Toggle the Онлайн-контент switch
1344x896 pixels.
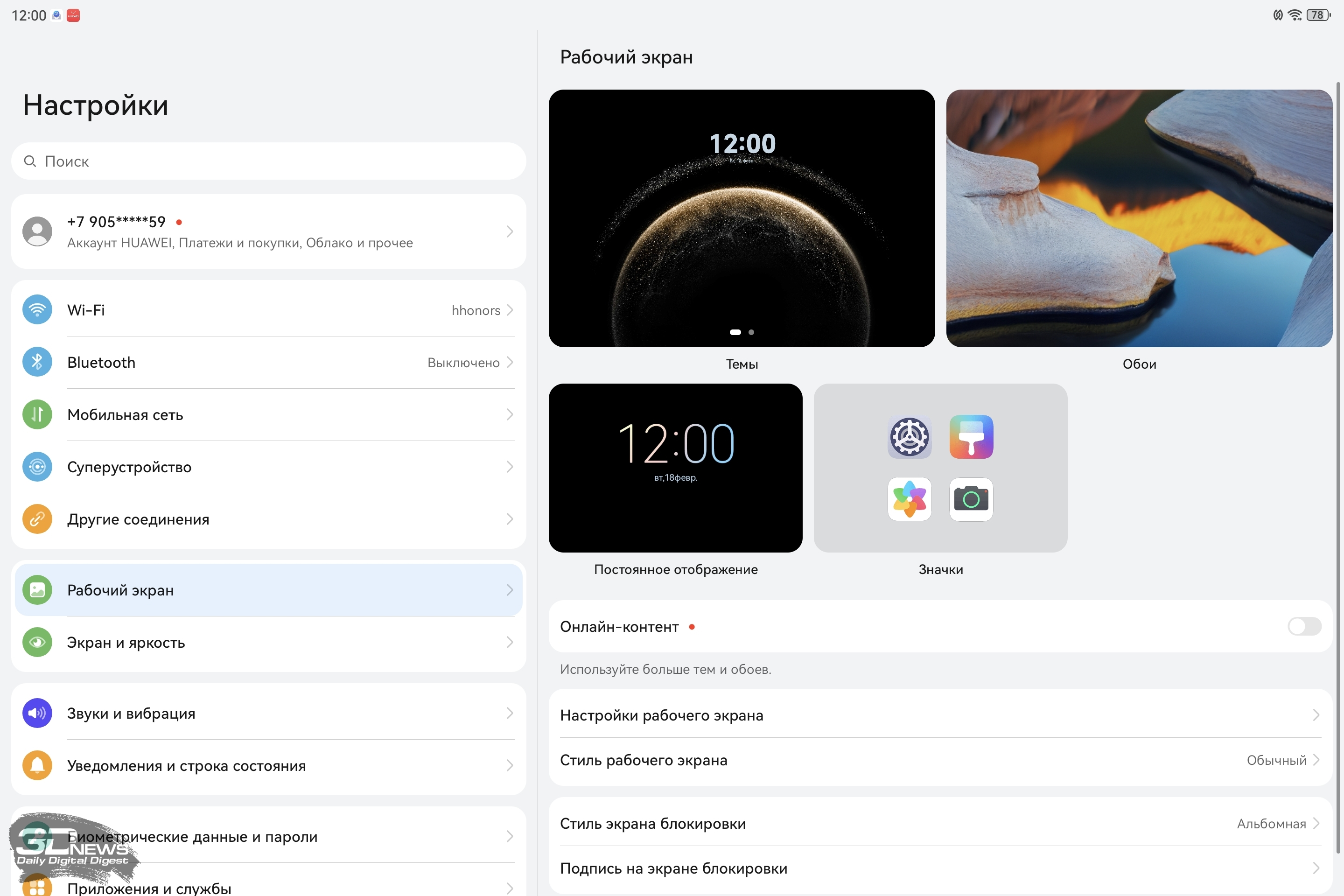1305,626
